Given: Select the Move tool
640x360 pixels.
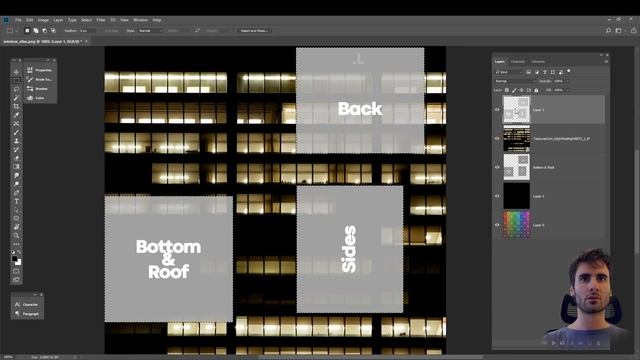Looking at the screenshot, I should point(16,72).
